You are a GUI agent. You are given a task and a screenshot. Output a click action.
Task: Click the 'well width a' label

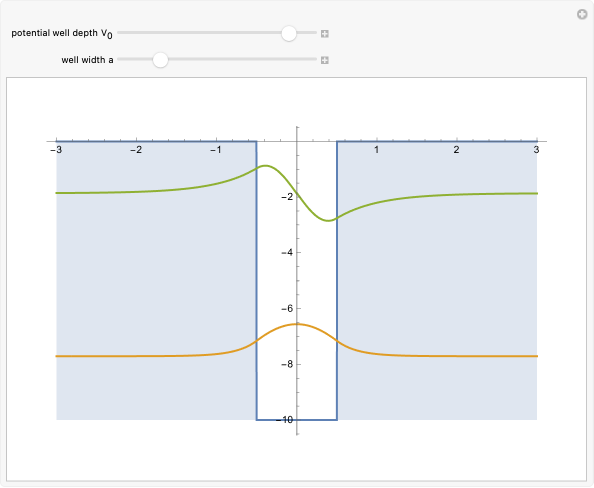[87, 60]
